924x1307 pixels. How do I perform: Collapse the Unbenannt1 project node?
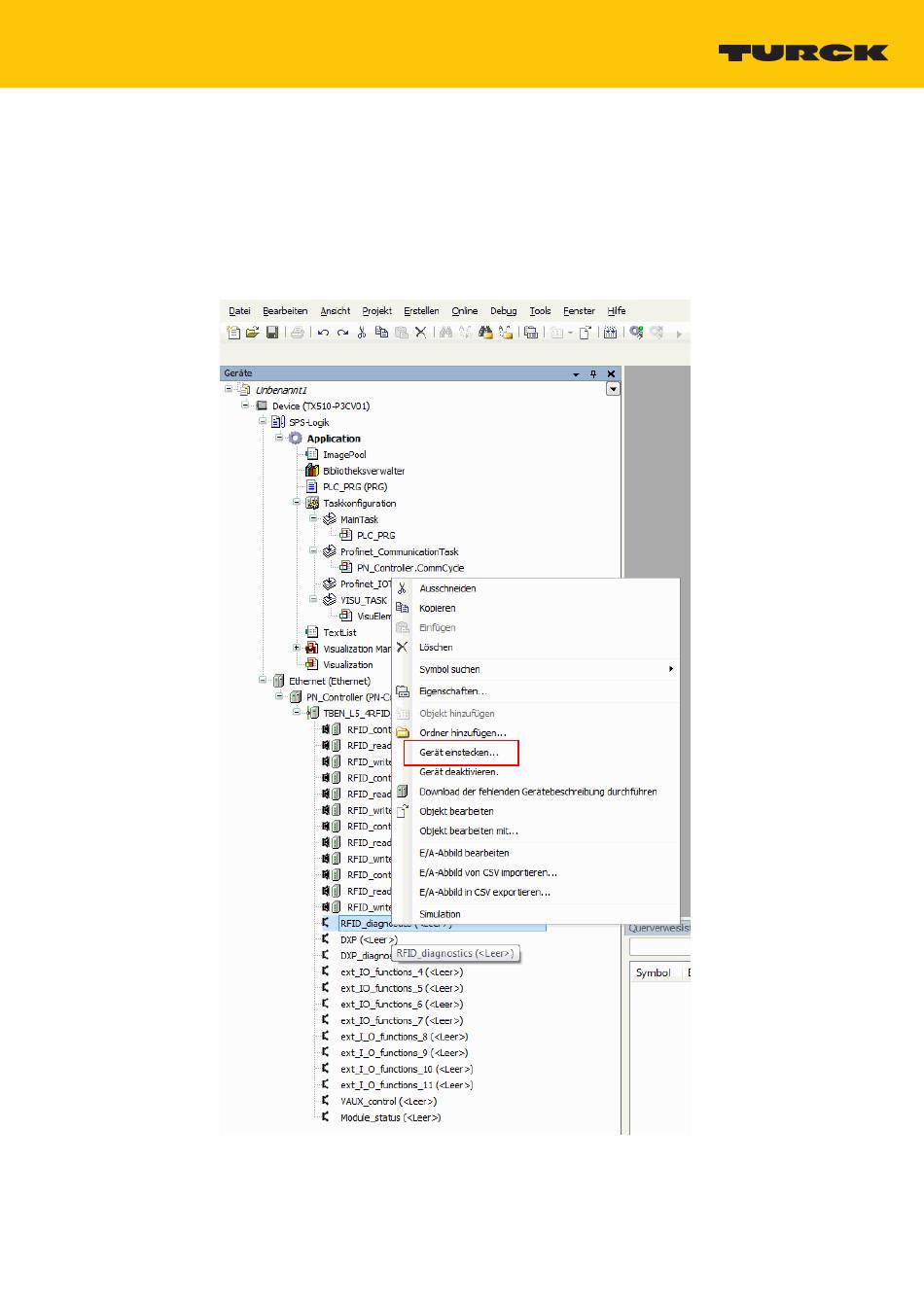230,389
